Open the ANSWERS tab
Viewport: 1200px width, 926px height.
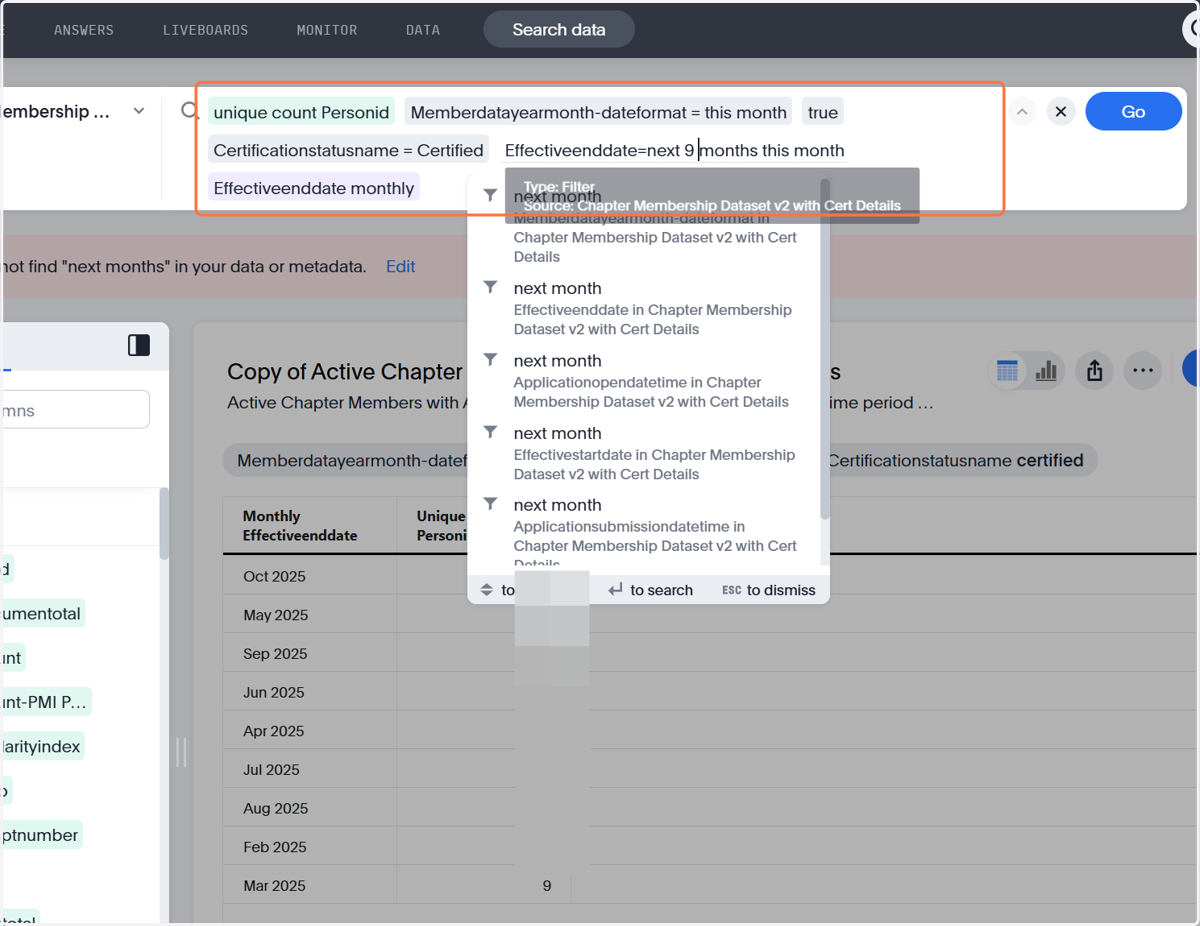pos(84,30)
